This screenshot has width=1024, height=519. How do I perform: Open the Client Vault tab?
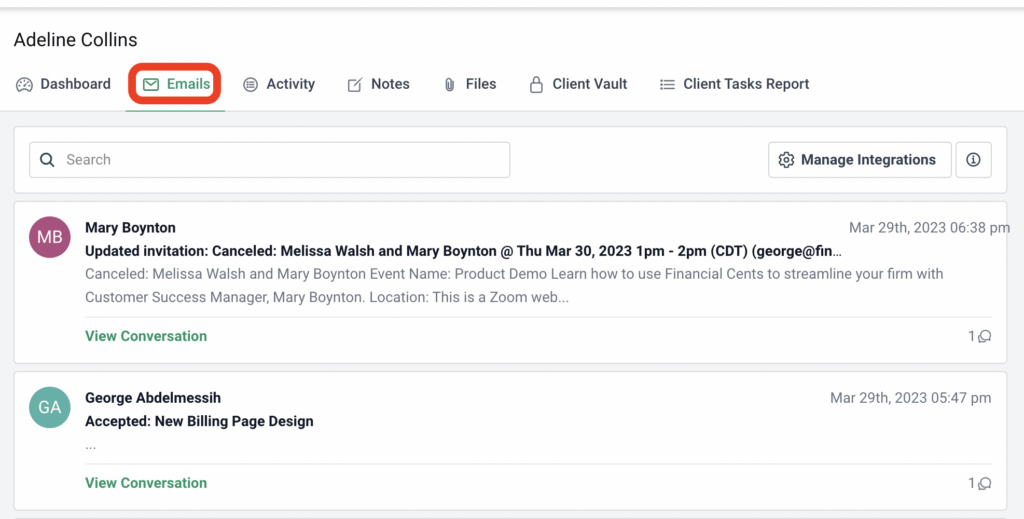point(578,84)
